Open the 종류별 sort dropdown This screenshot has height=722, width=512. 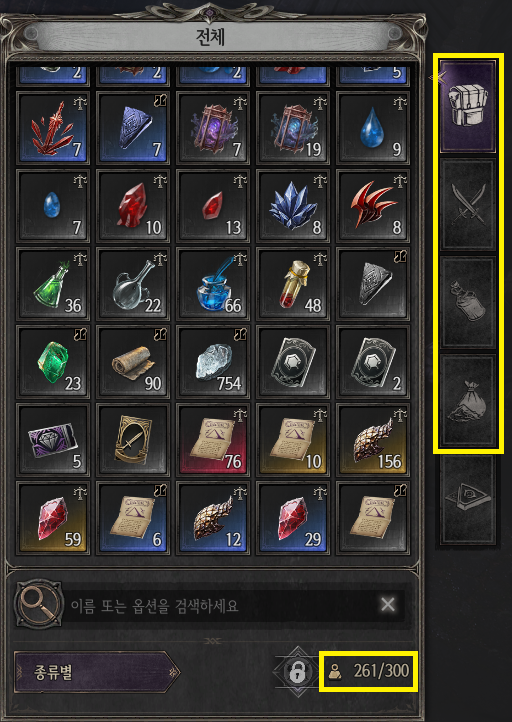click(96, 672)
